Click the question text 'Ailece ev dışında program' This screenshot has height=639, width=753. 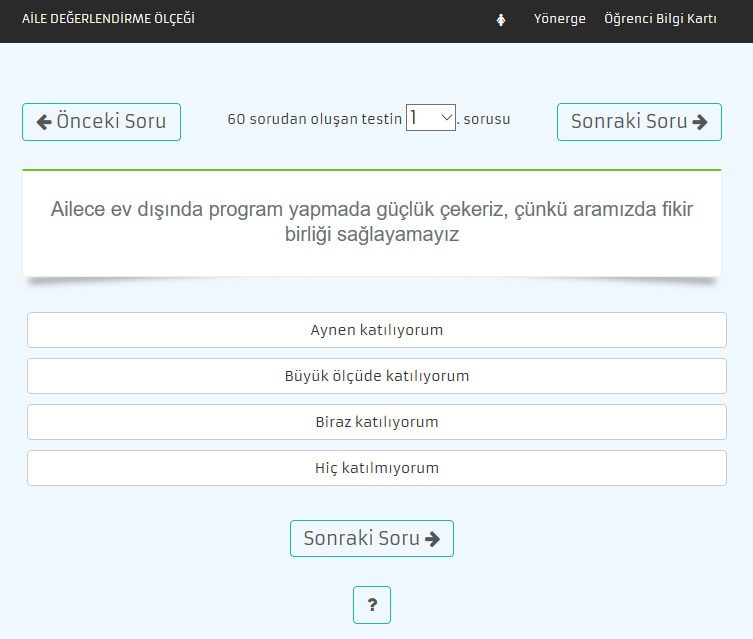(372, 222)
